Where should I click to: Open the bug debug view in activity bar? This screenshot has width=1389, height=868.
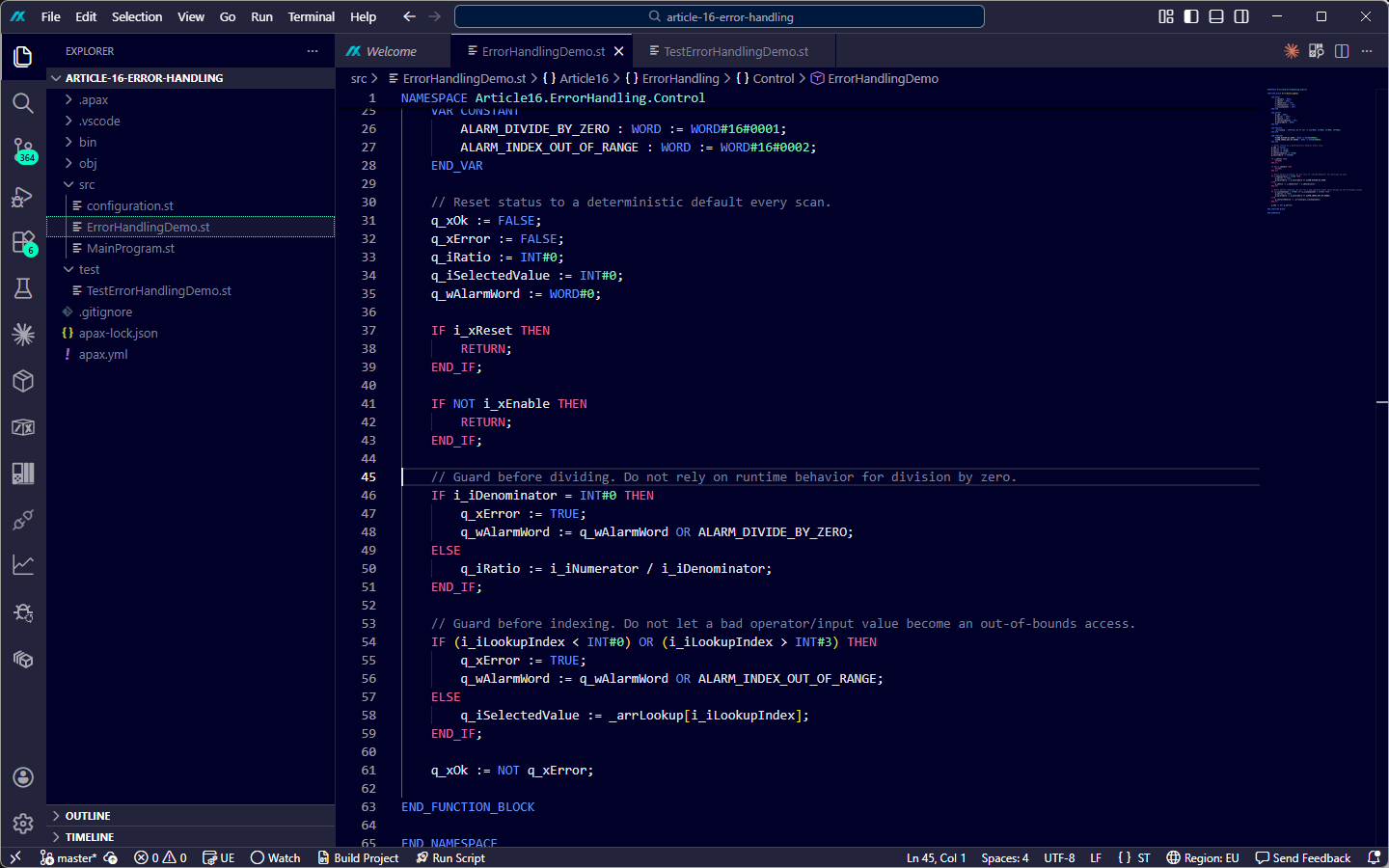pos(23,612)
